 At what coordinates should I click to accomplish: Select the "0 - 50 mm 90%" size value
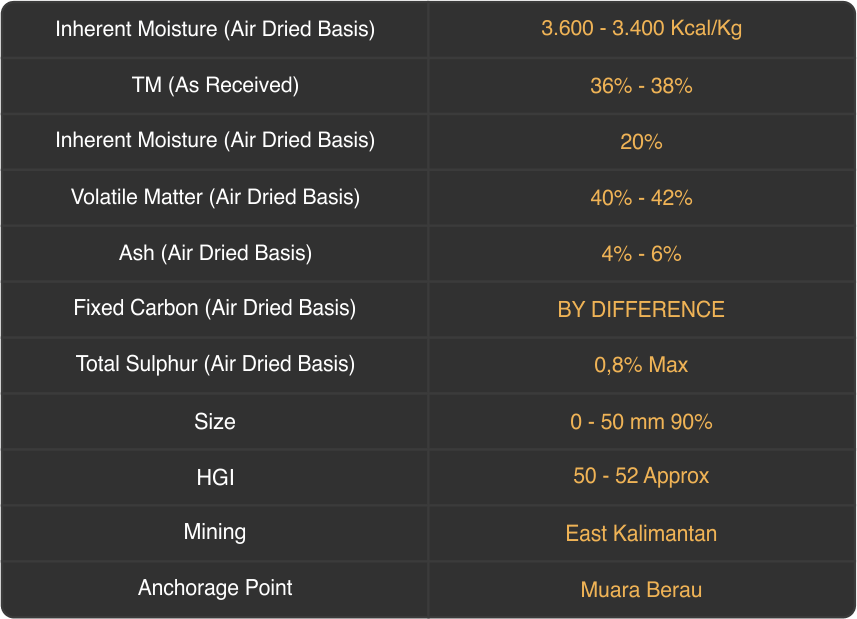(641, 422)
